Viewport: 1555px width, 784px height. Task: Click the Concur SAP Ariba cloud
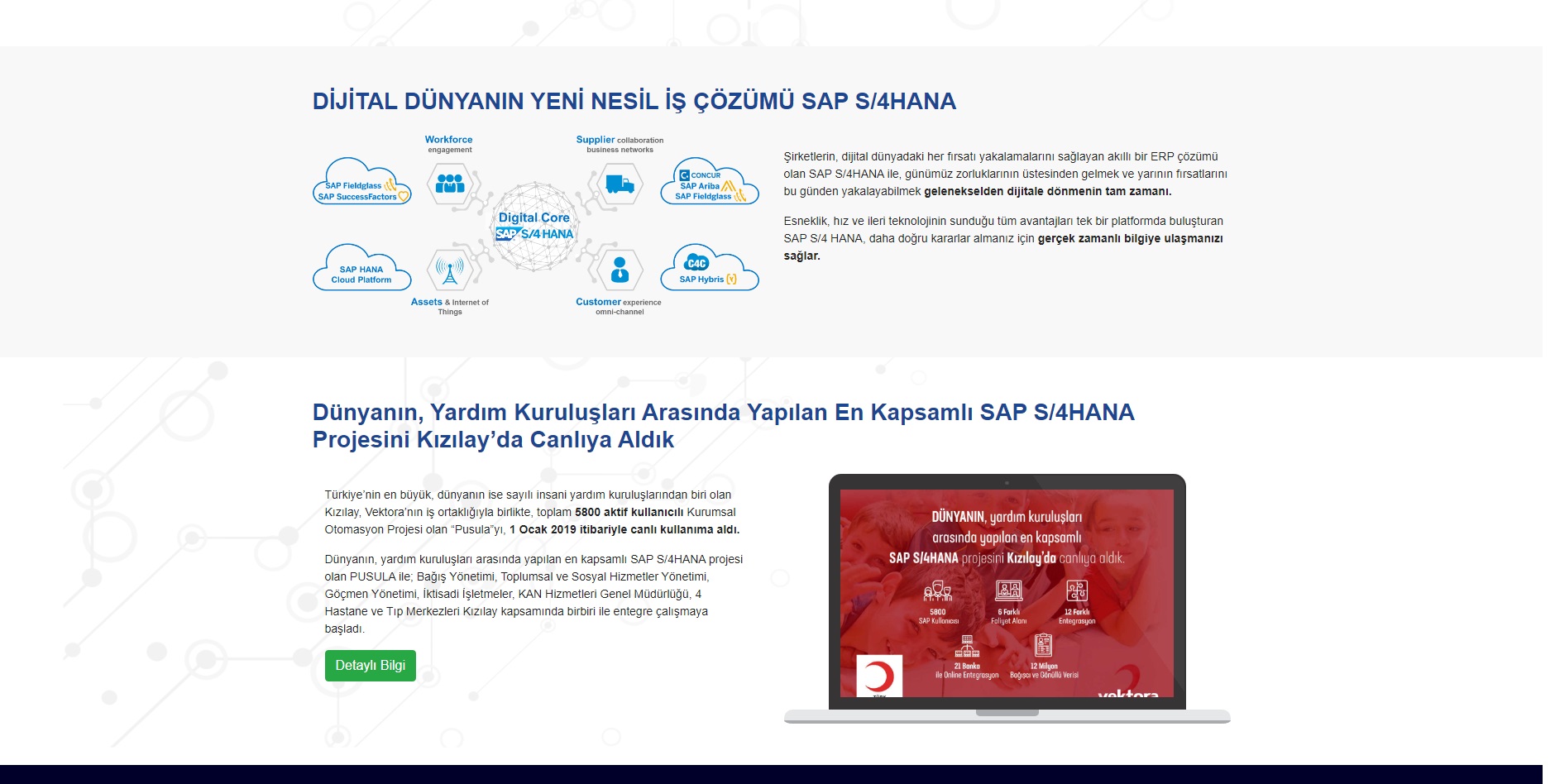click(x=710, y=182)
